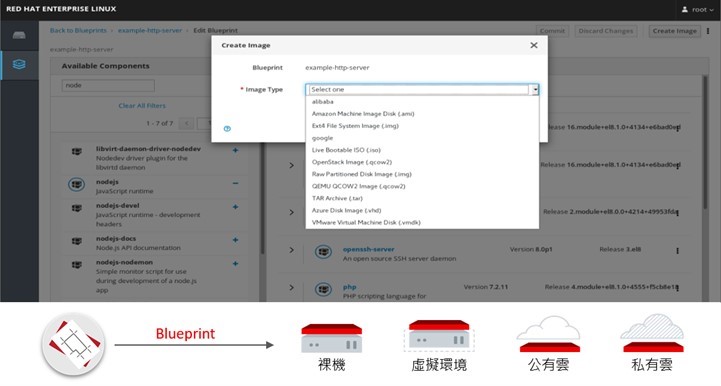Choose google image type
The image size is (721, 386).
422,138
